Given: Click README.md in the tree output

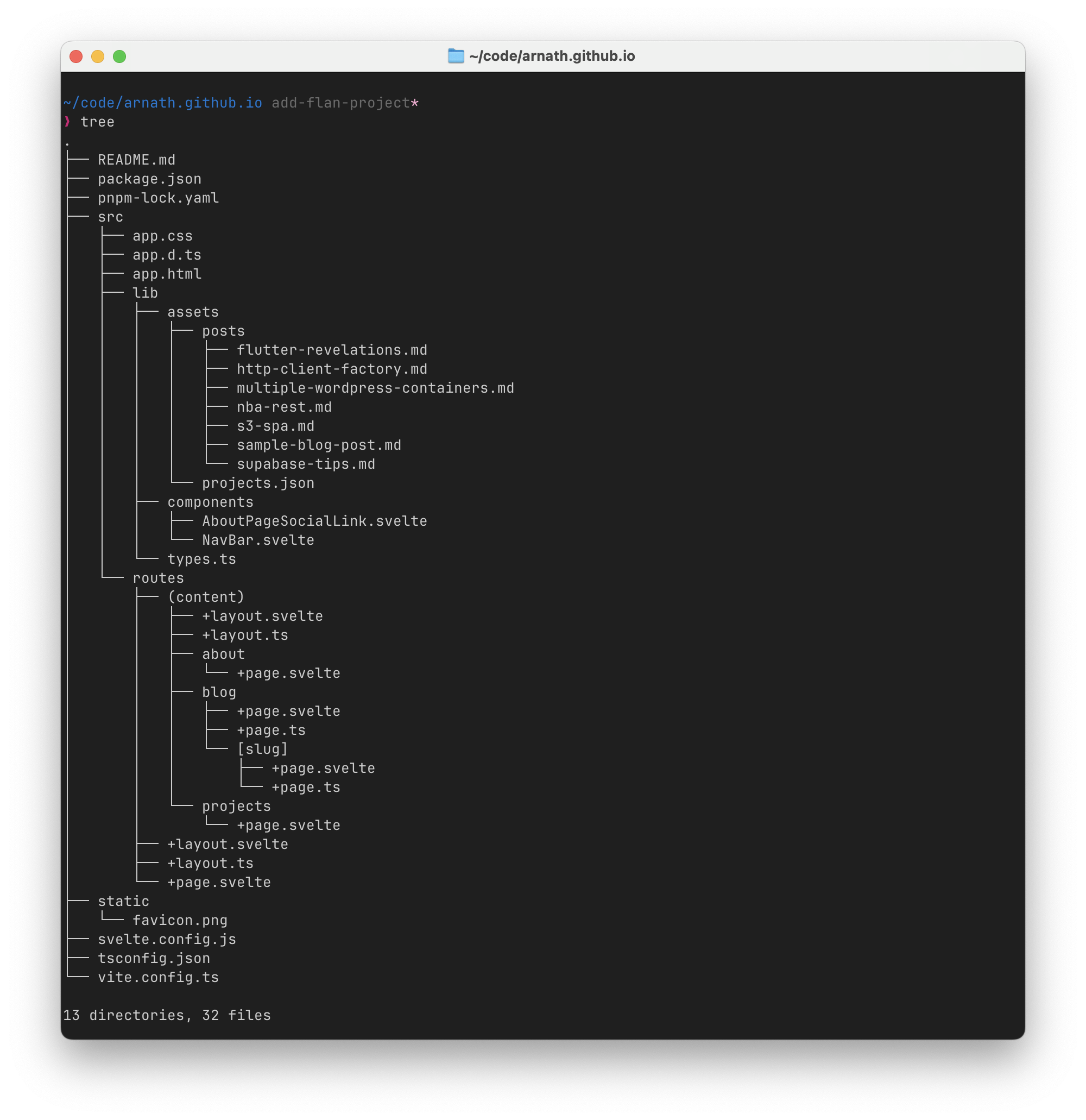Looking at the screenshot, I should 136,160.
